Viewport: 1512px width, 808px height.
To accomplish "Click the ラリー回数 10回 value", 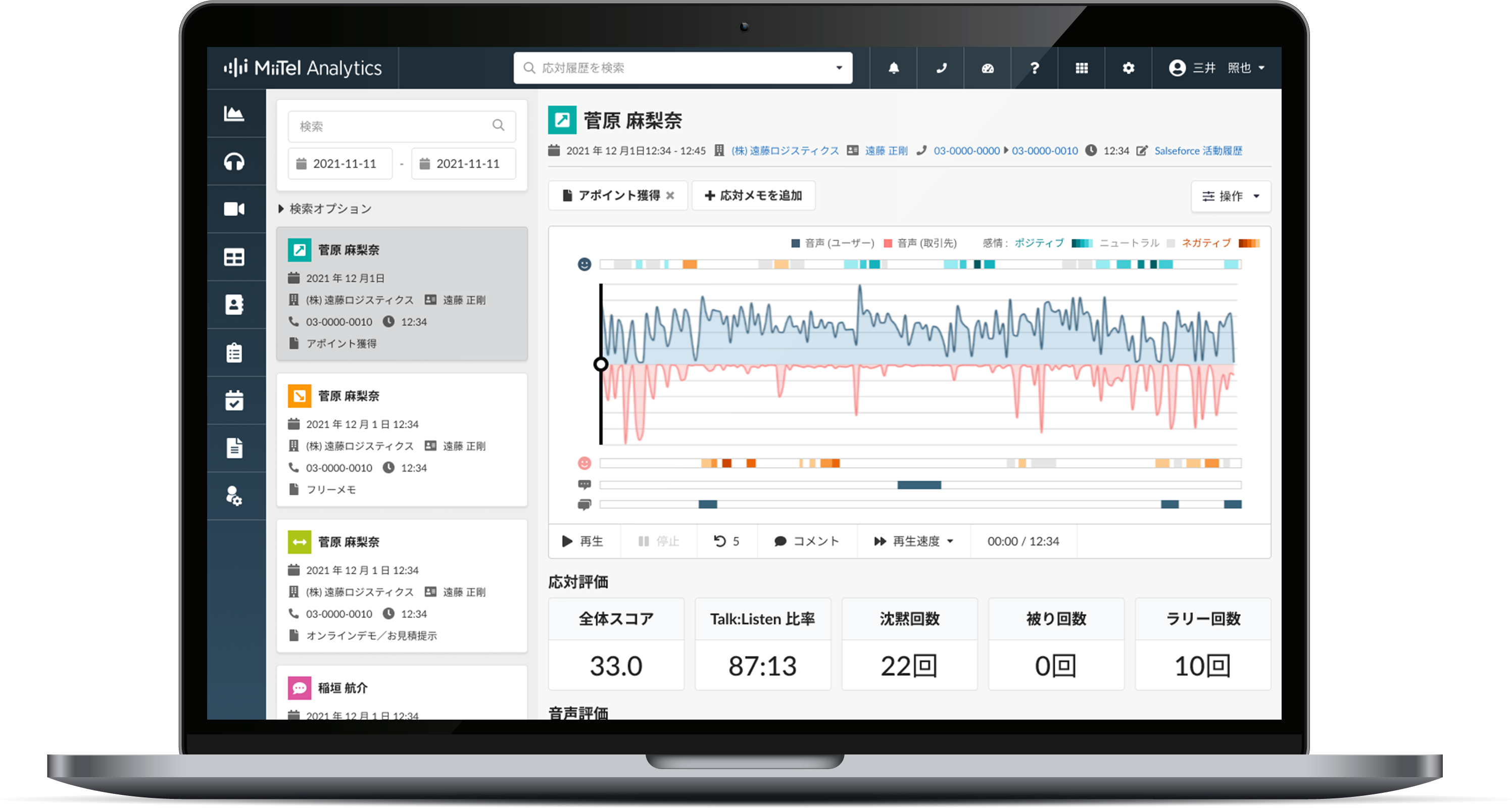I will 1203,666.
